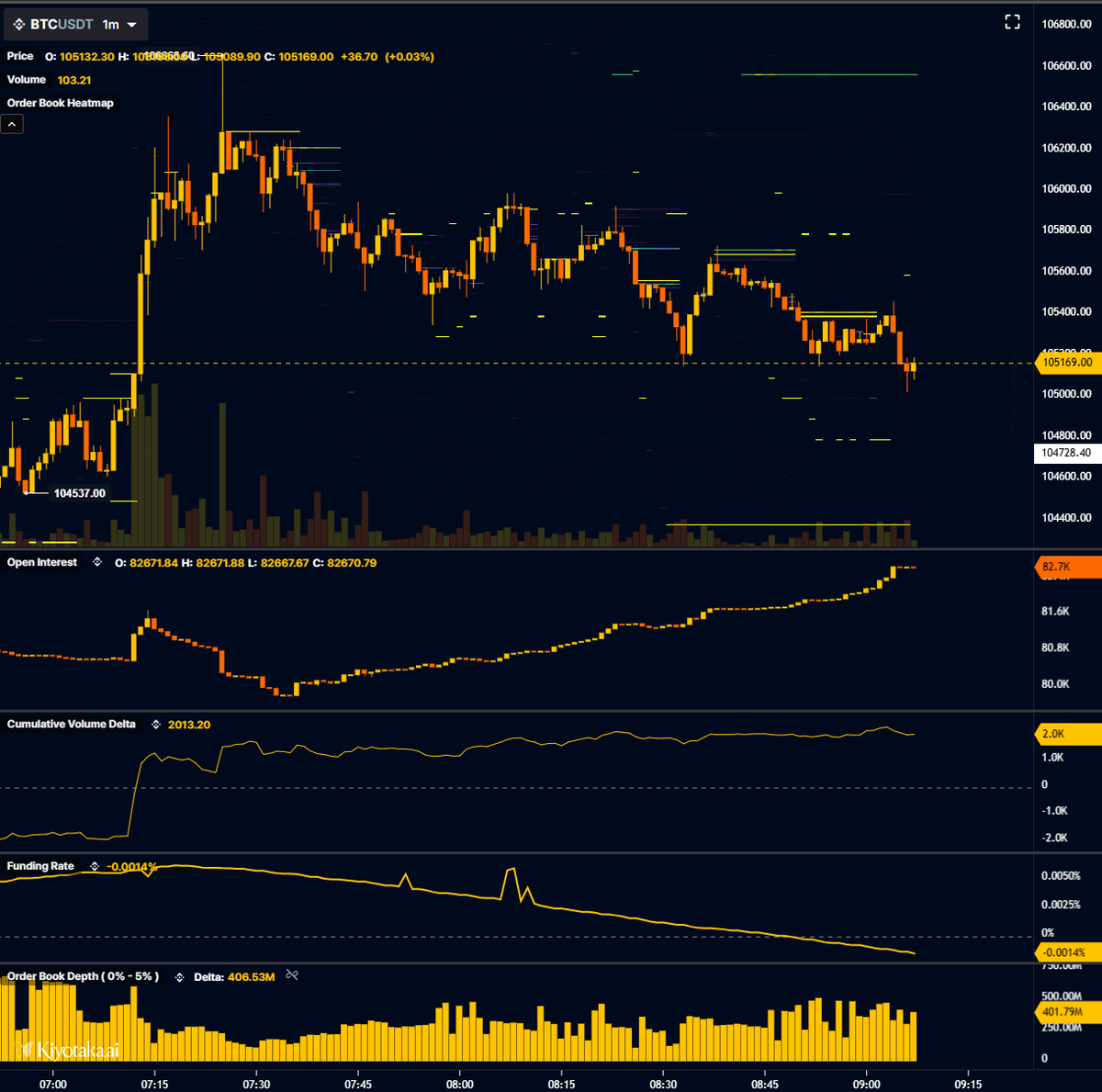Select the Order Book Heatmap label
Screen dimensions: 1102x1092
pyautogui.click(x=61, y=103)
